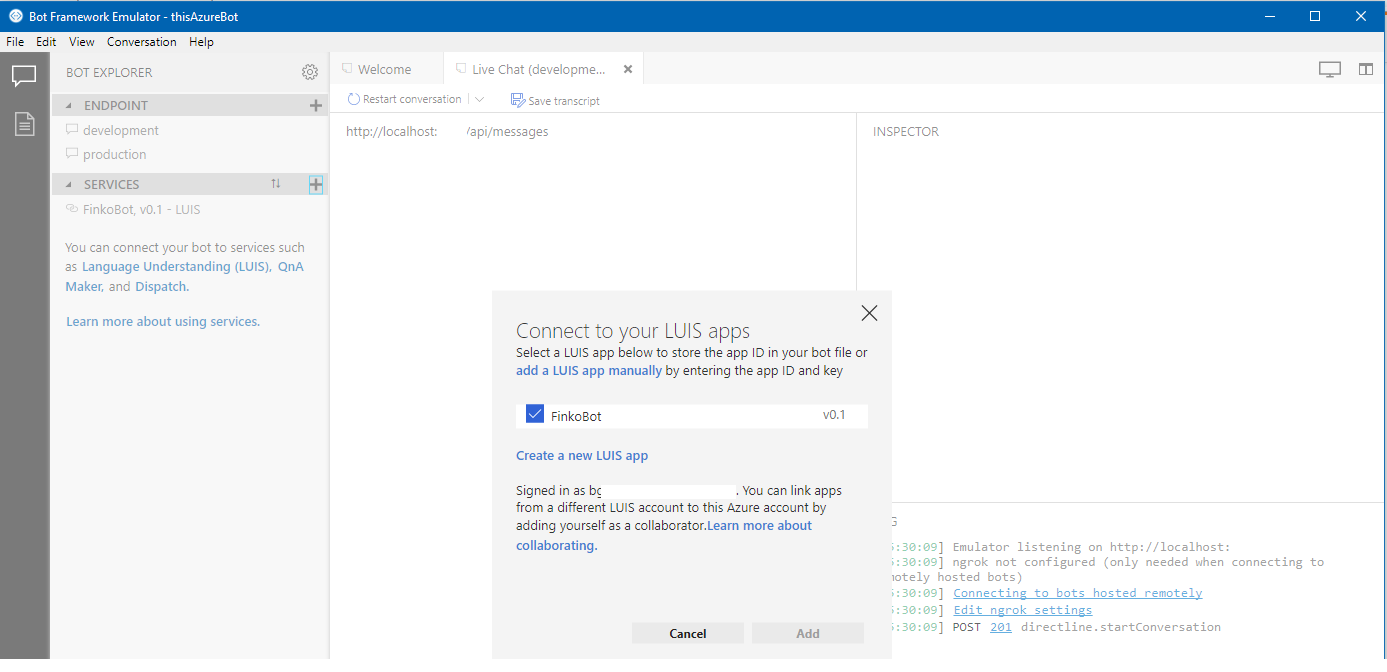Viewport: 1387px width, 672px height.
Task: Open the chat bot explorer sidebar icon
Action: [x=24, y=76]
